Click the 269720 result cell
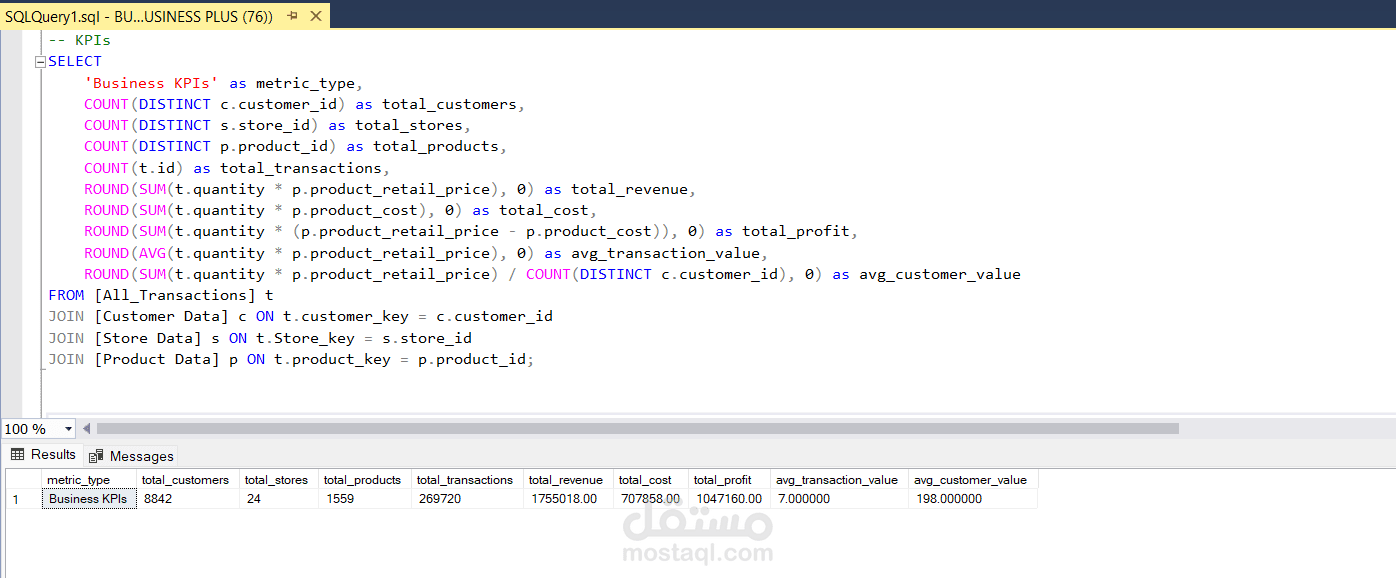1396x578 pixels. tap(467, 499)
